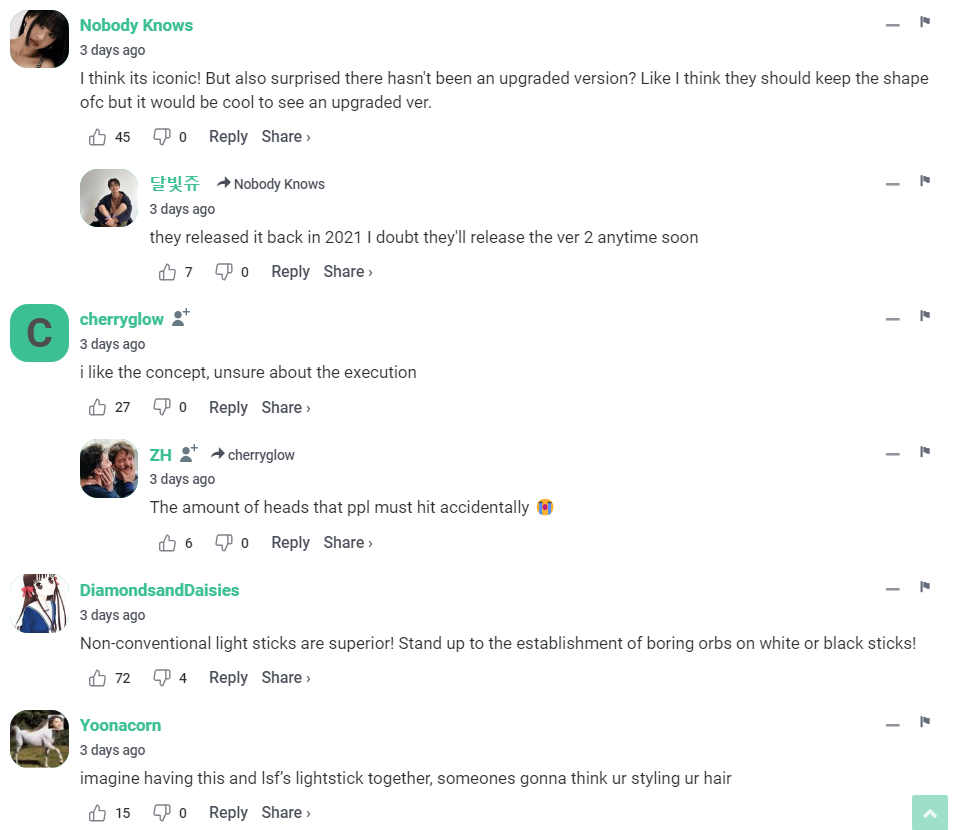The image size is (954, 830).
Task: Reply to the 달빛쥬 comment
Action: point(290,272)
